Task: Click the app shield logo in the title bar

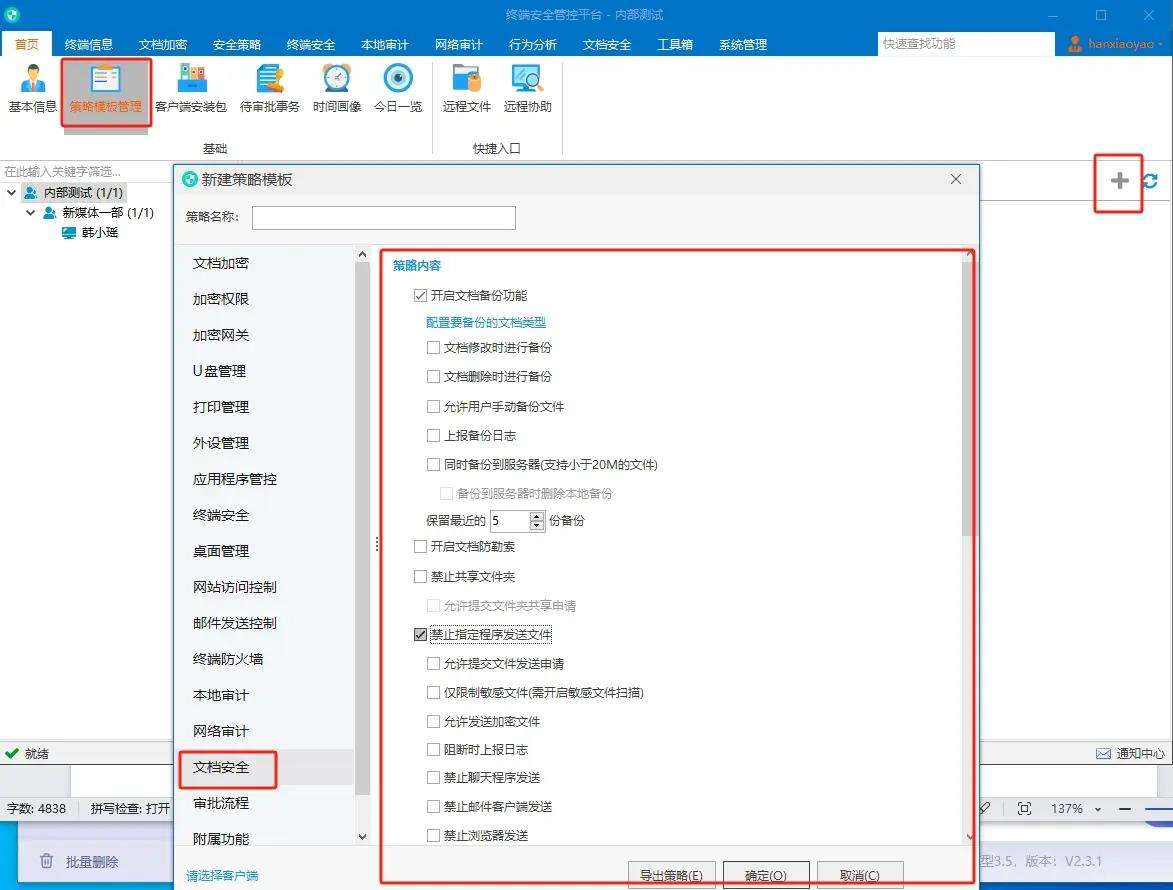Action: pos(12,14)
